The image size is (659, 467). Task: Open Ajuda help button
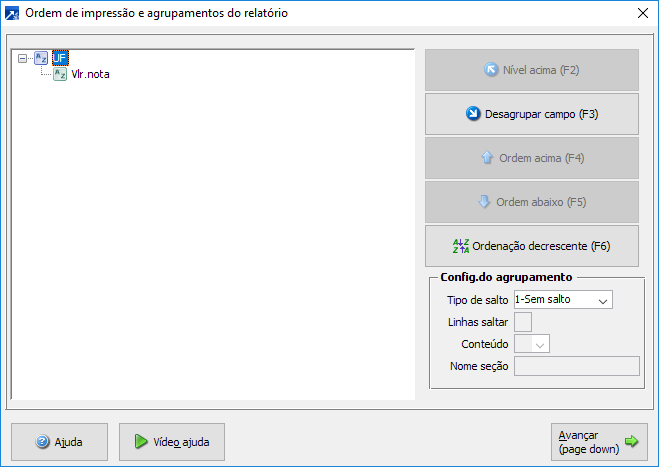59,442
